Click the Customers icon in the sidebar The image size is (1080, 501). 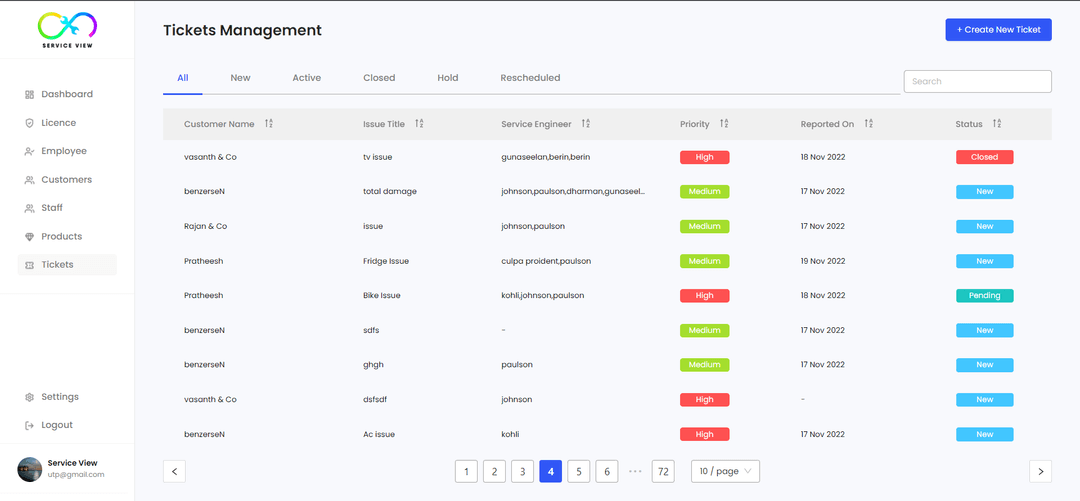(x=29, y=180)
